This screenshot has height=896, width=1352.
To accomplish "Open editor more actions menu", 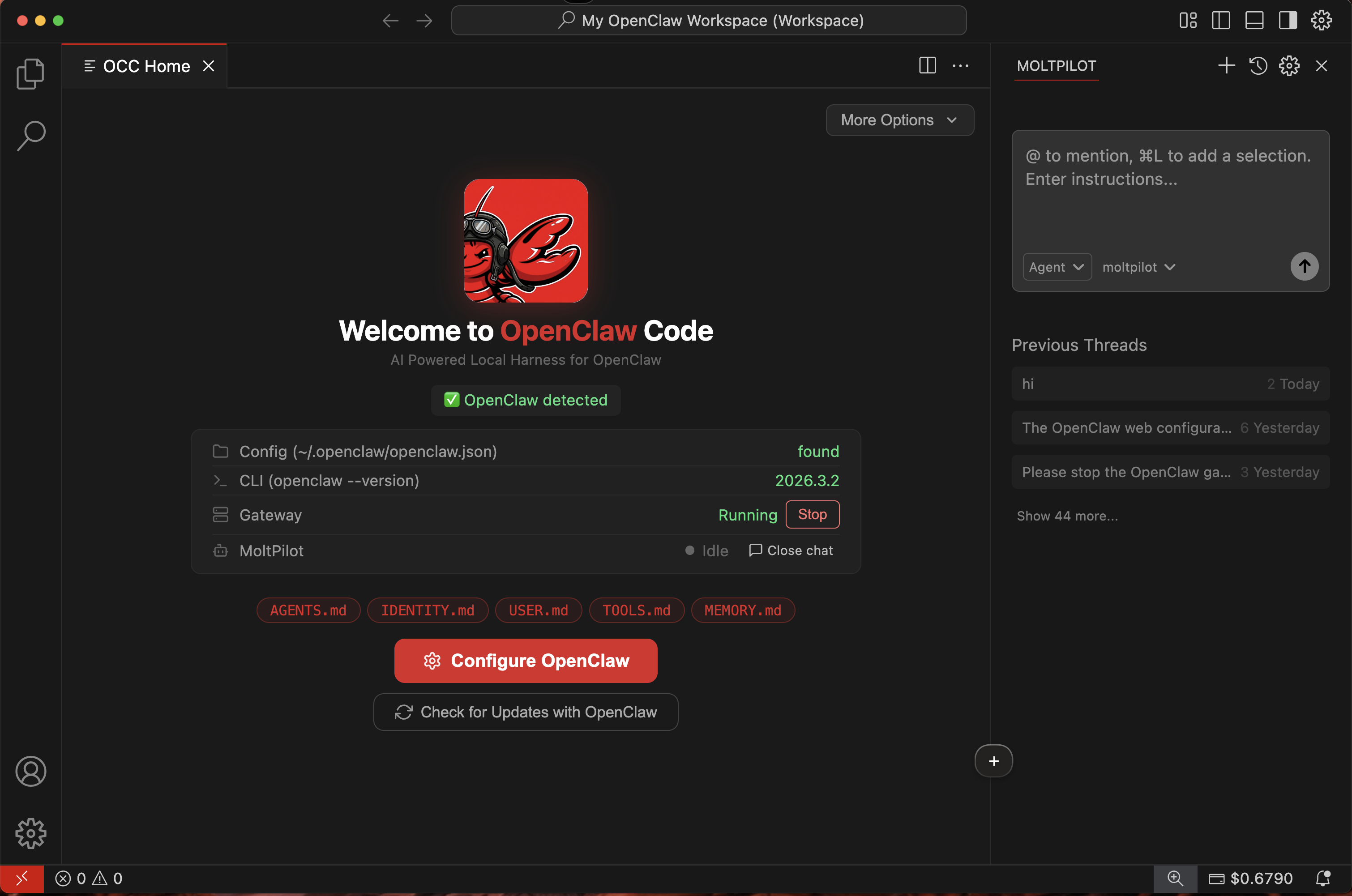I will click(x=961, y=66).
